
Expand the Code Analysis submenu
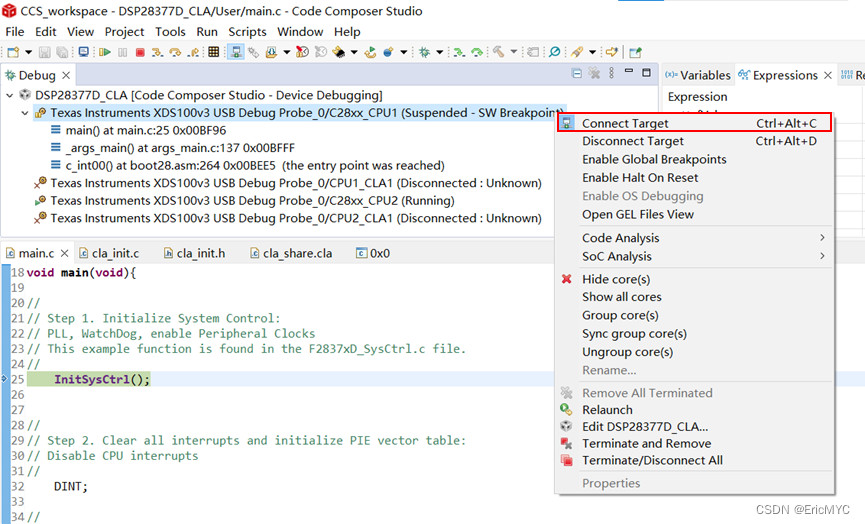click(695, 238)
